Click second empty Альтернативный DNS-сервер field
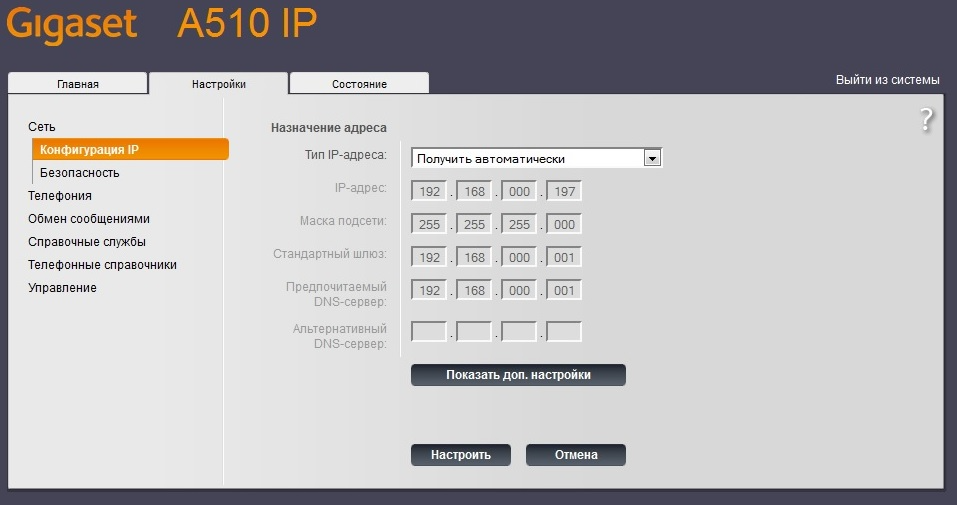 click(x=474, y=332)
